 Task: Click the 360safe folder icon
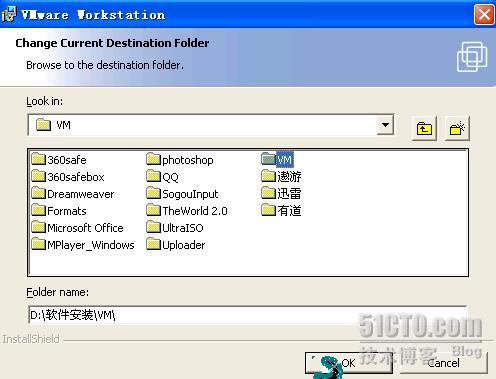pyautogui.click(x=38, y=159)
